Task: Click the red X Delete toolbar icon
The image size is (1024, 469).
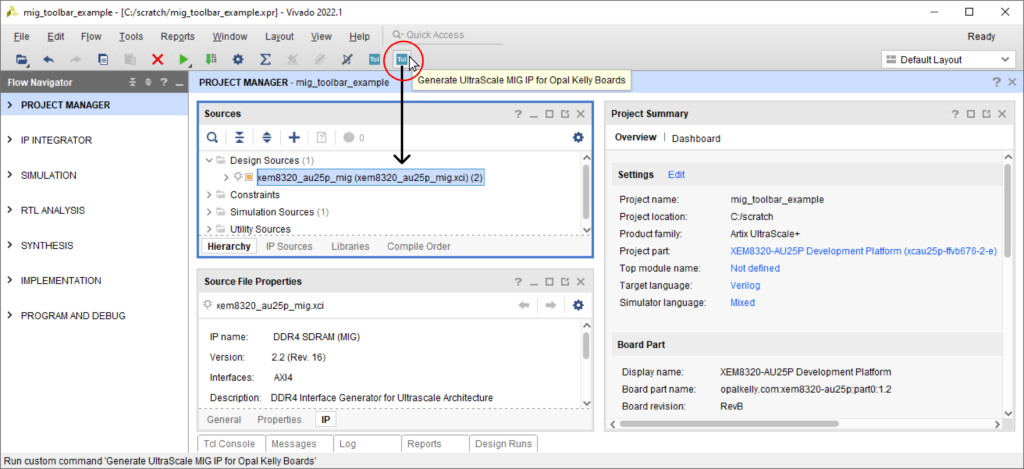Action: pos(157,59)
